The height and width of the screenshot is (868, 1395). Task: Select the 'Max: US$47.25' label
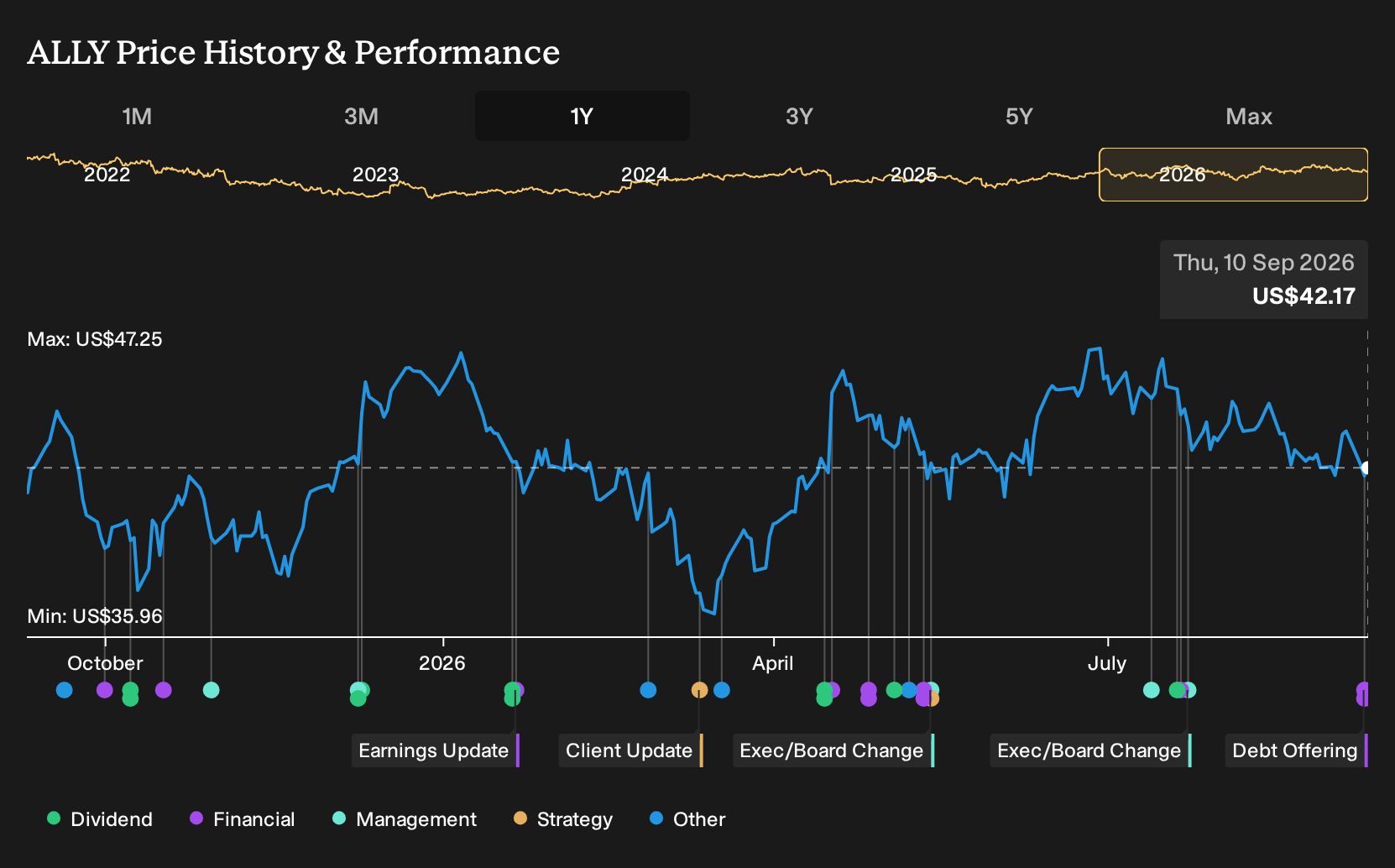[x=95, y=339]
